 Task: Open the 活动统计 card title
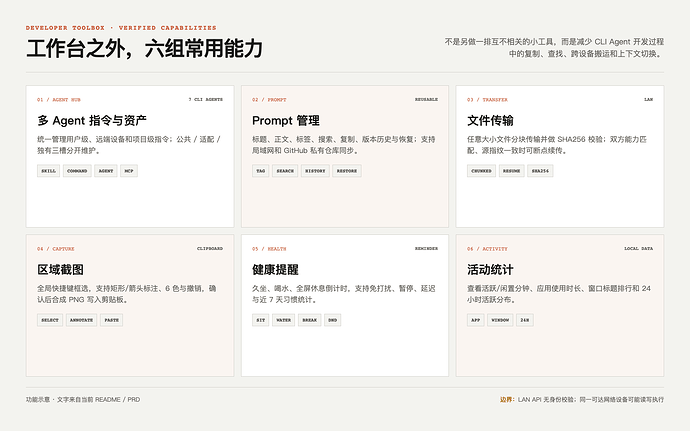490,269
